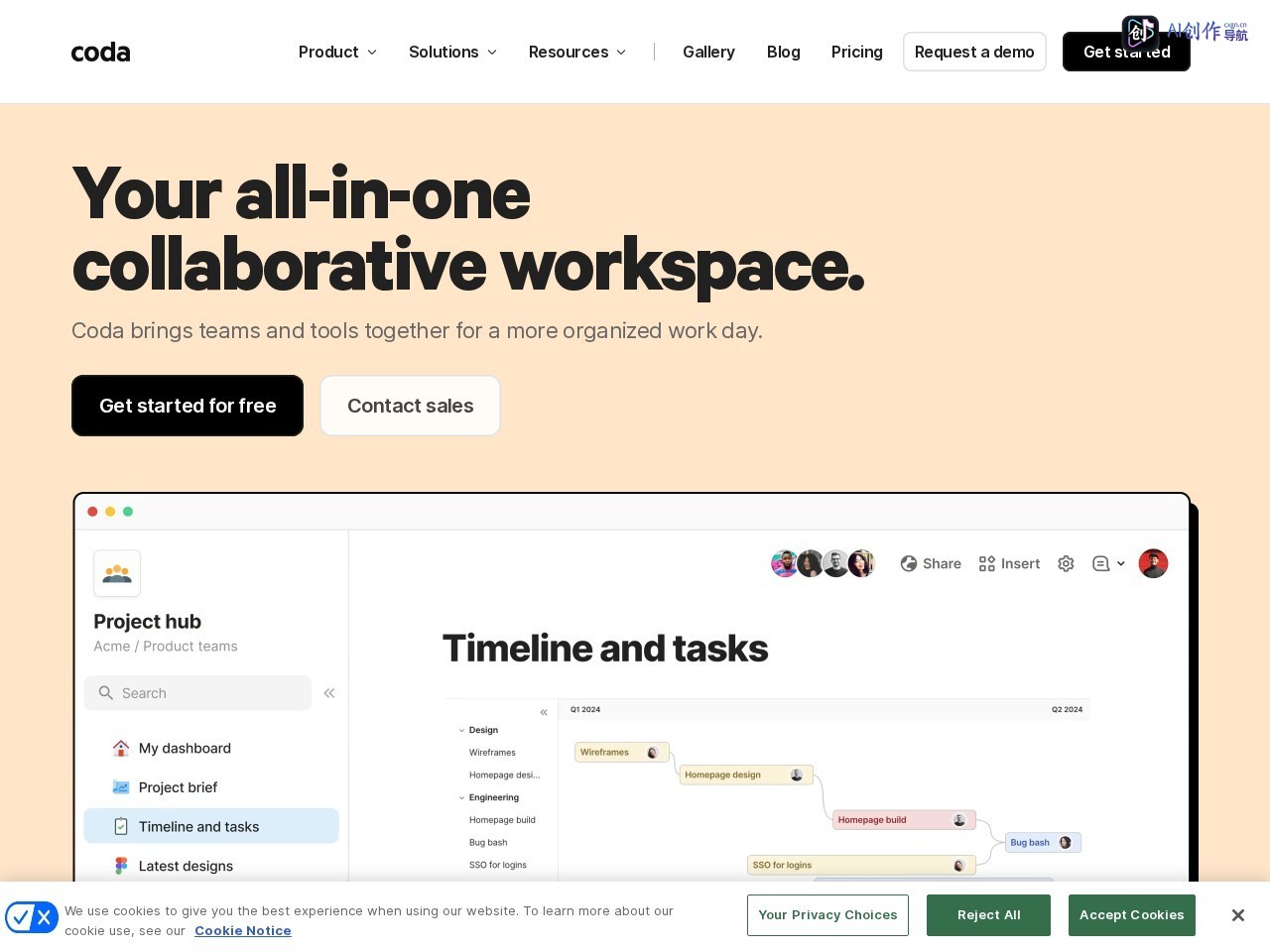Click the red user avatar
1270x952 pixels.
(1153, 563)
